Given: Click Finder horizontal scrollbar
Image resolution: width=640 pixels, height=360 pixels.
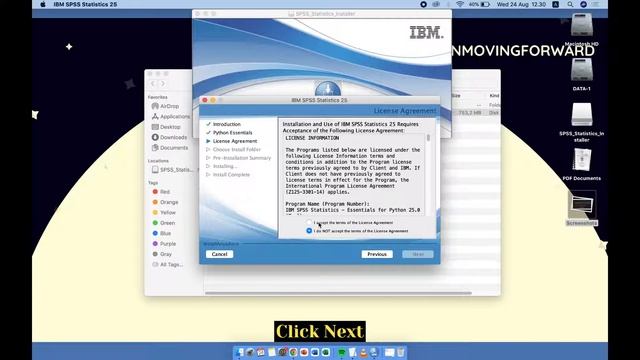Looking at the screenshot, I should pyautogui.click(x=338, y=293).
